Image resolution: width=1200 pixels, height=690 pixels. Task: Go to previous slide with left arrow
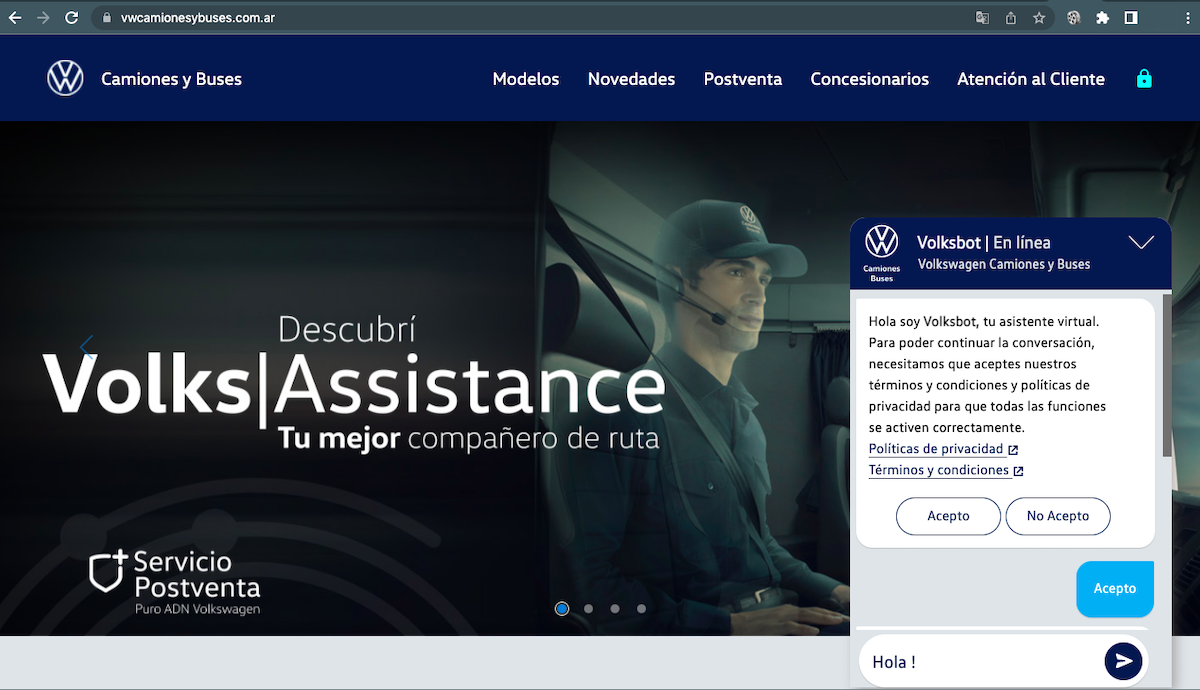click(x=87, y=348)
